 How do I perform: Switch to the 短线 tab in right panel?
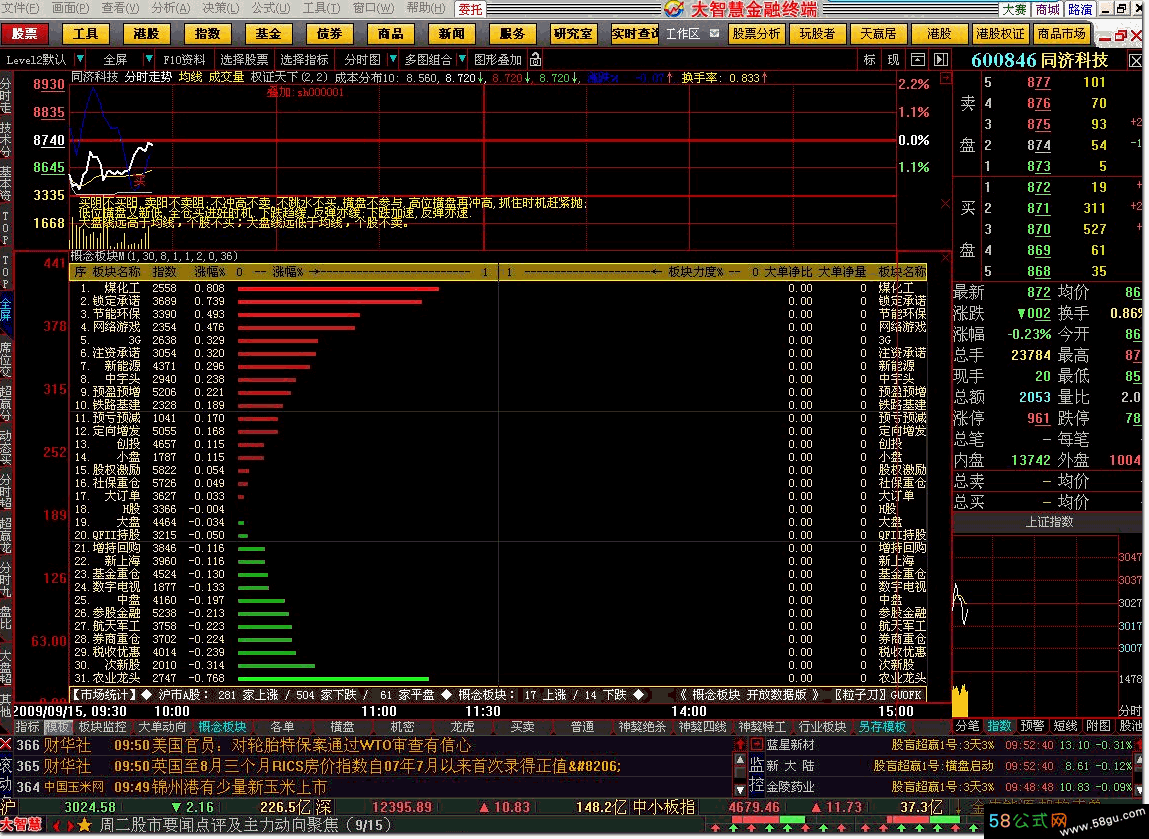click(1065, 725)
